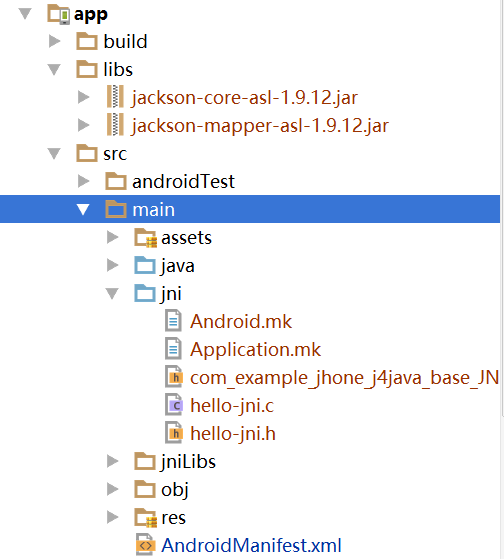The height and width of the screenshot is (559, 504).
Task: Click the src folder icon
Action: (x=87, y=153)
